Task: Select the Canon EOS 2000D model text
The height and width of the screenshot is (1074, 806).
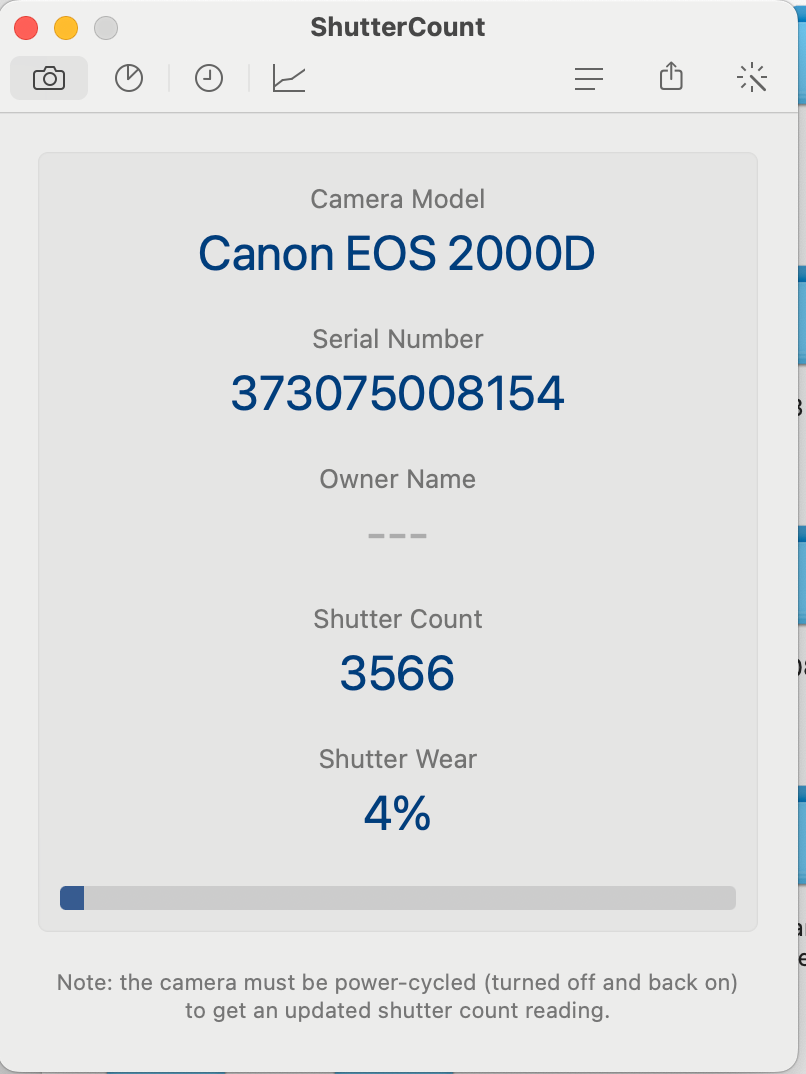Action: (x=396, y=254)
